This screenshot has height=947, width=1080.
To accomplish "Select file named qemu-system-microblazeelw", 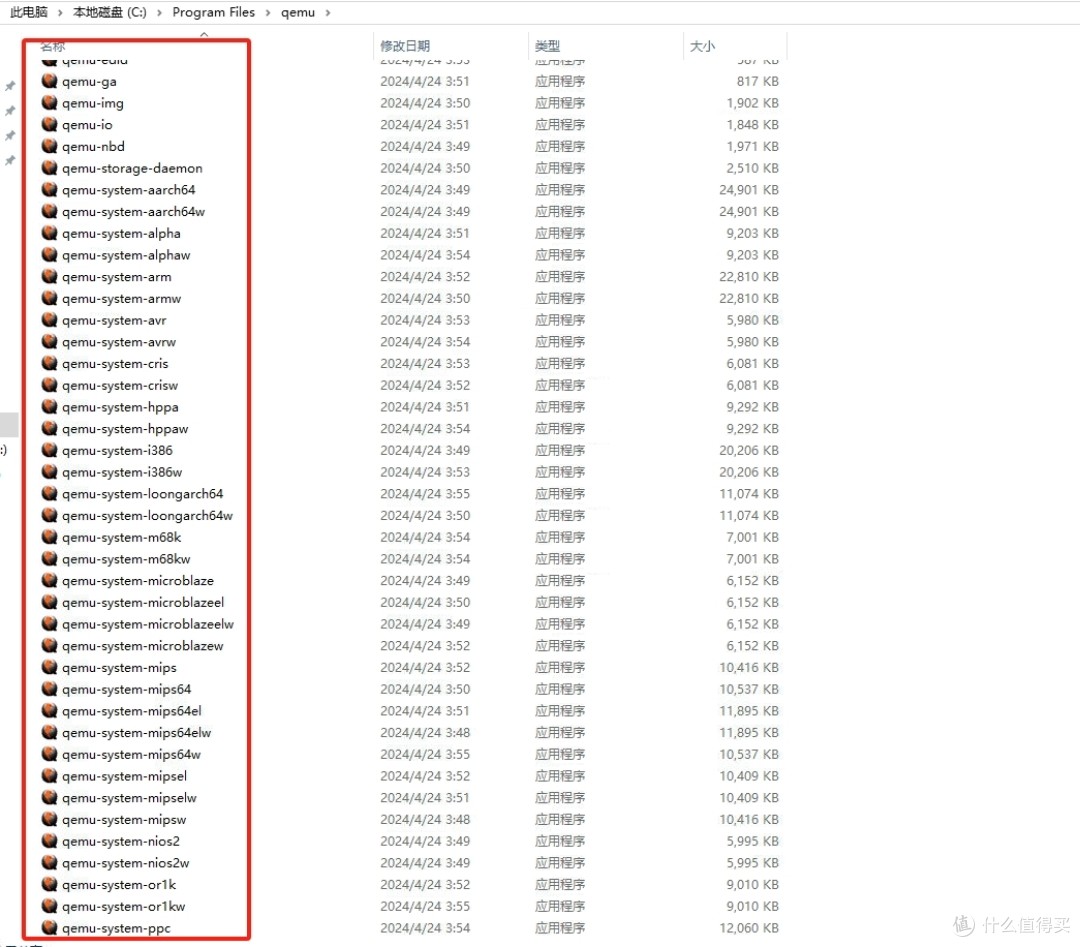I will 147,624.
